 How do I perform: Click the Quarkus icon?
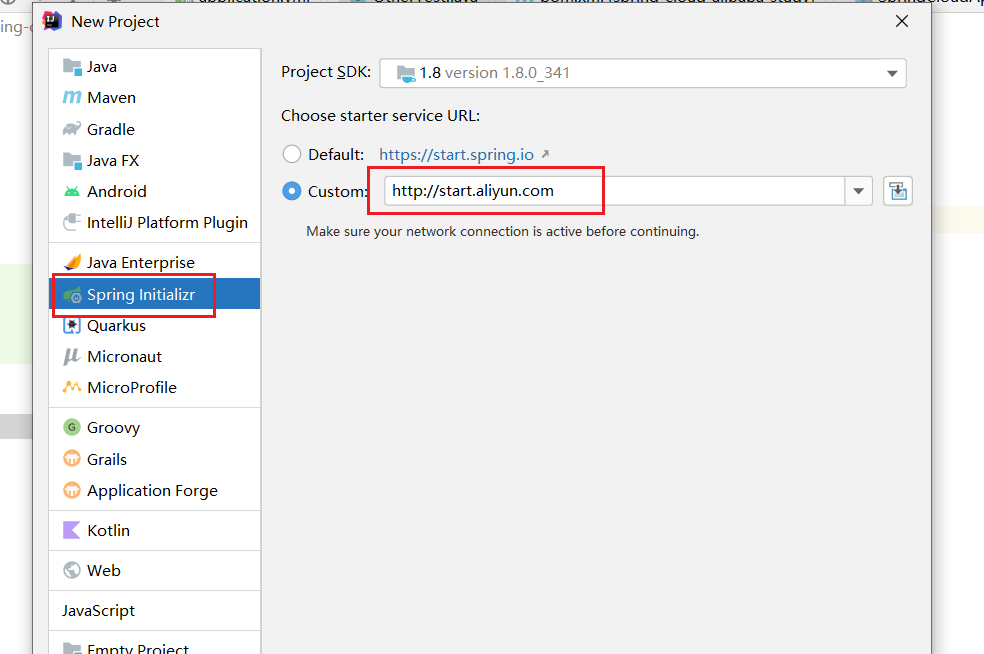point(72,326)
